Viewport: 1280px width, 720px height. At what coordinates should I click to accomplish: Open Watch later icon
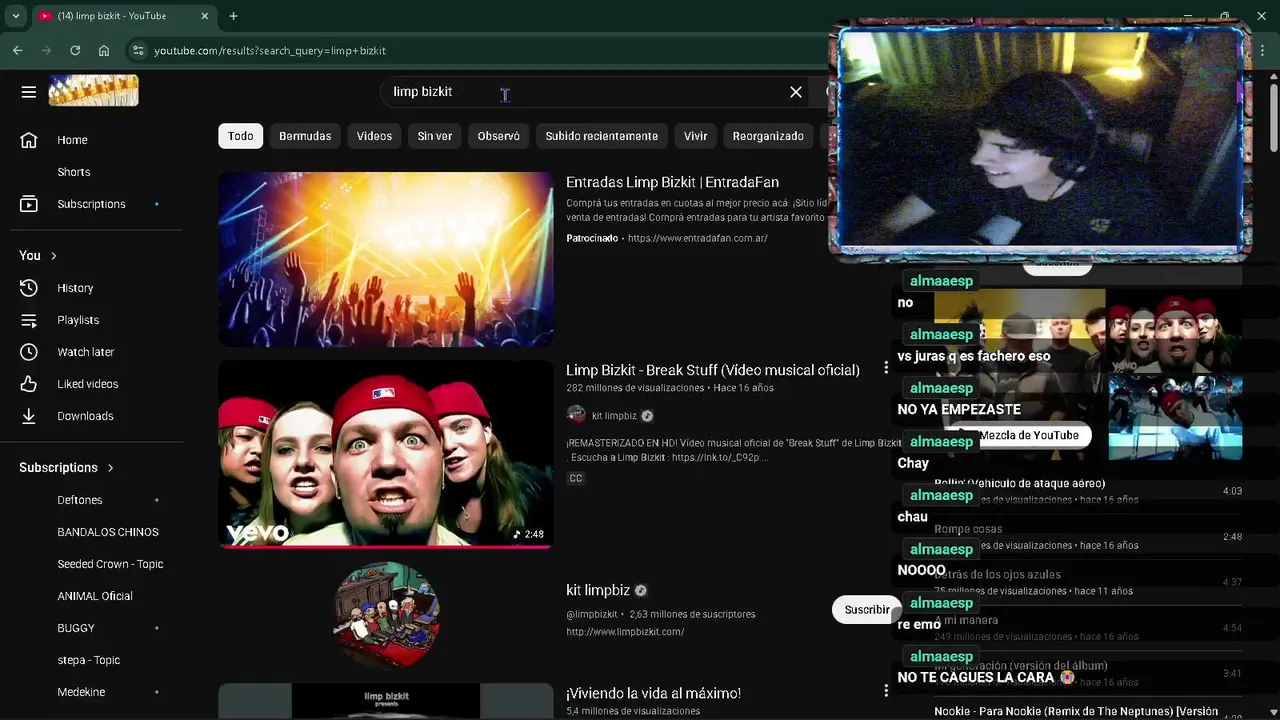click(29, 352)
